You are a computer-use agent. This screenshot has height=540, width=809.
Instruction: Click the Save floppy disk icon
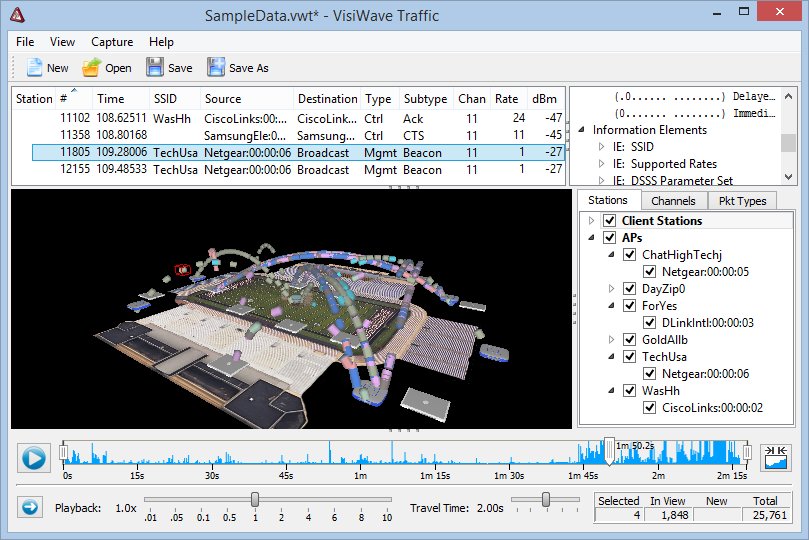click(x=155, y=68)
